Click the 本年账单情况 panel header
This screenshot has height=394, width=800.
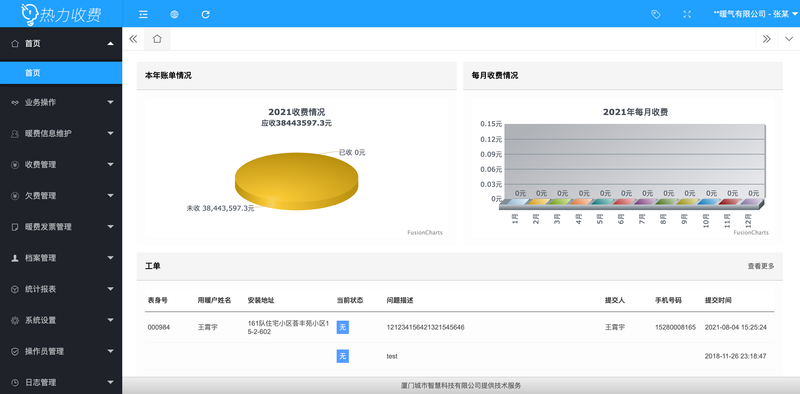[296, 76]
